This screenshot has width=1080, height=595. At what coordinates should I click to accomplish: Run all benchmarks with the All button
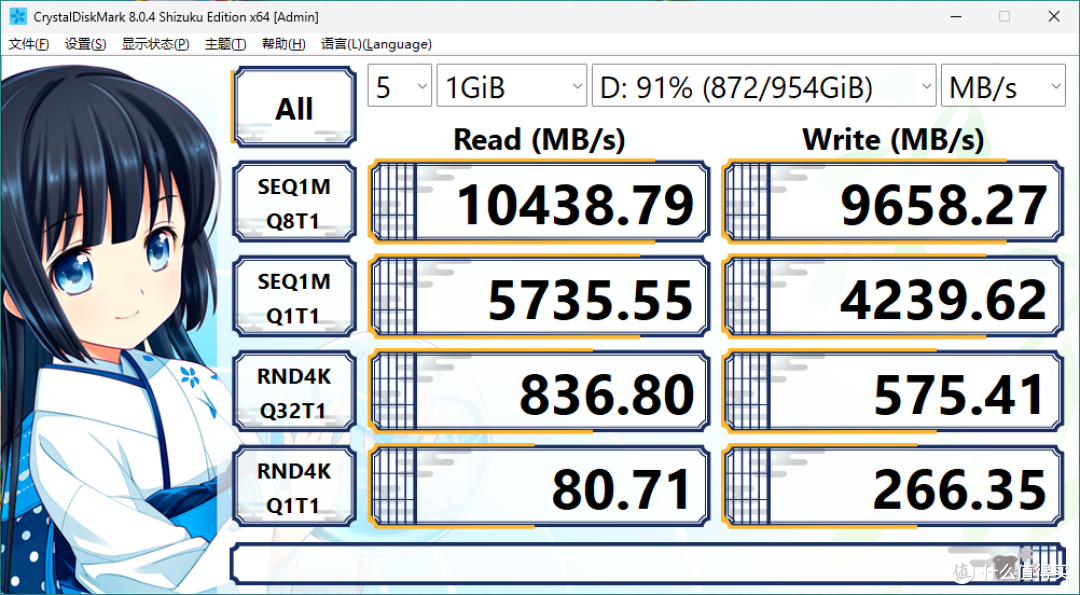pyautogui.click(x=294, y=107)
